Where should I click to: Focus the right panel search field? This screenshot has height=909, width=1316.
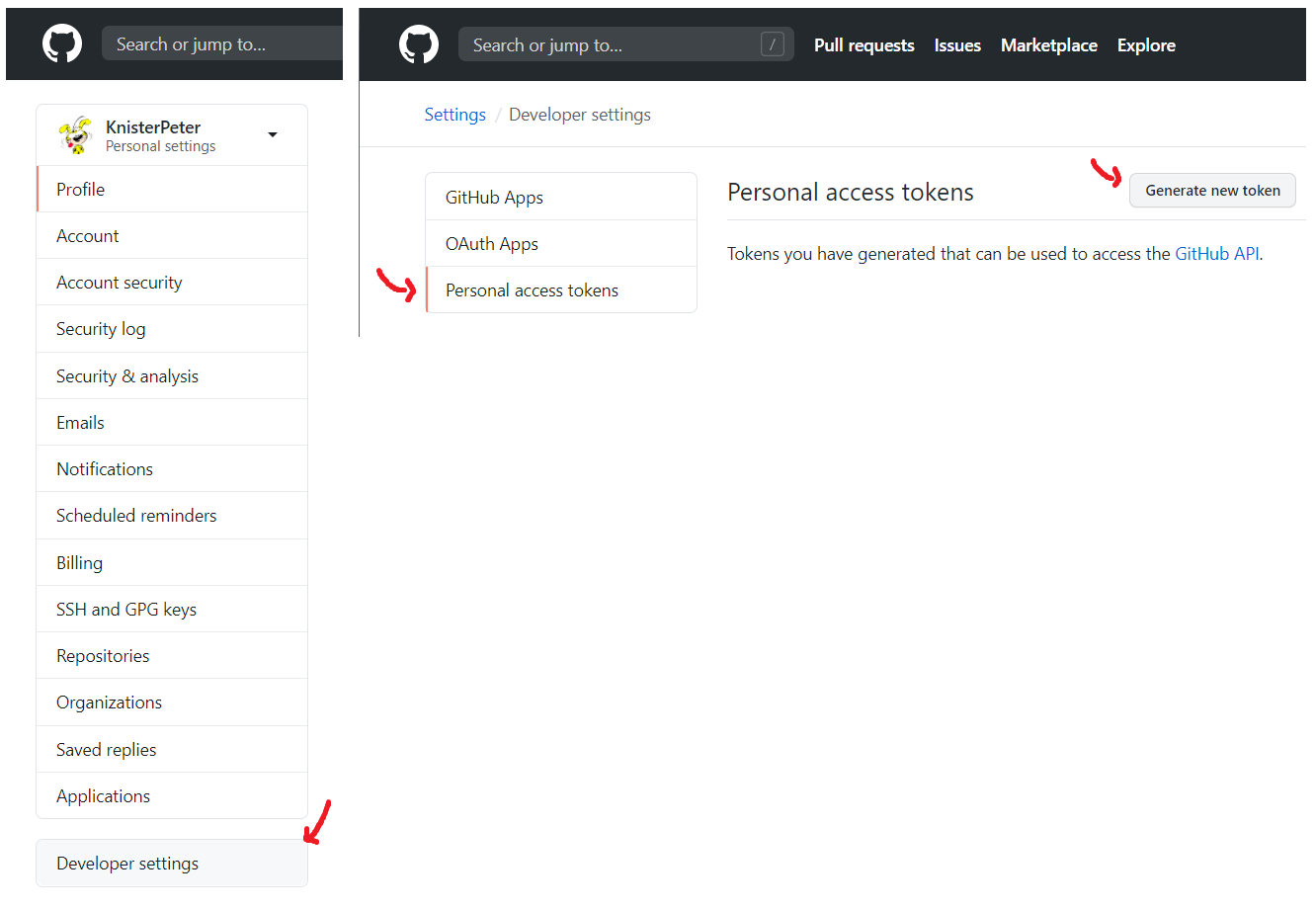click(x=625, y=44)
